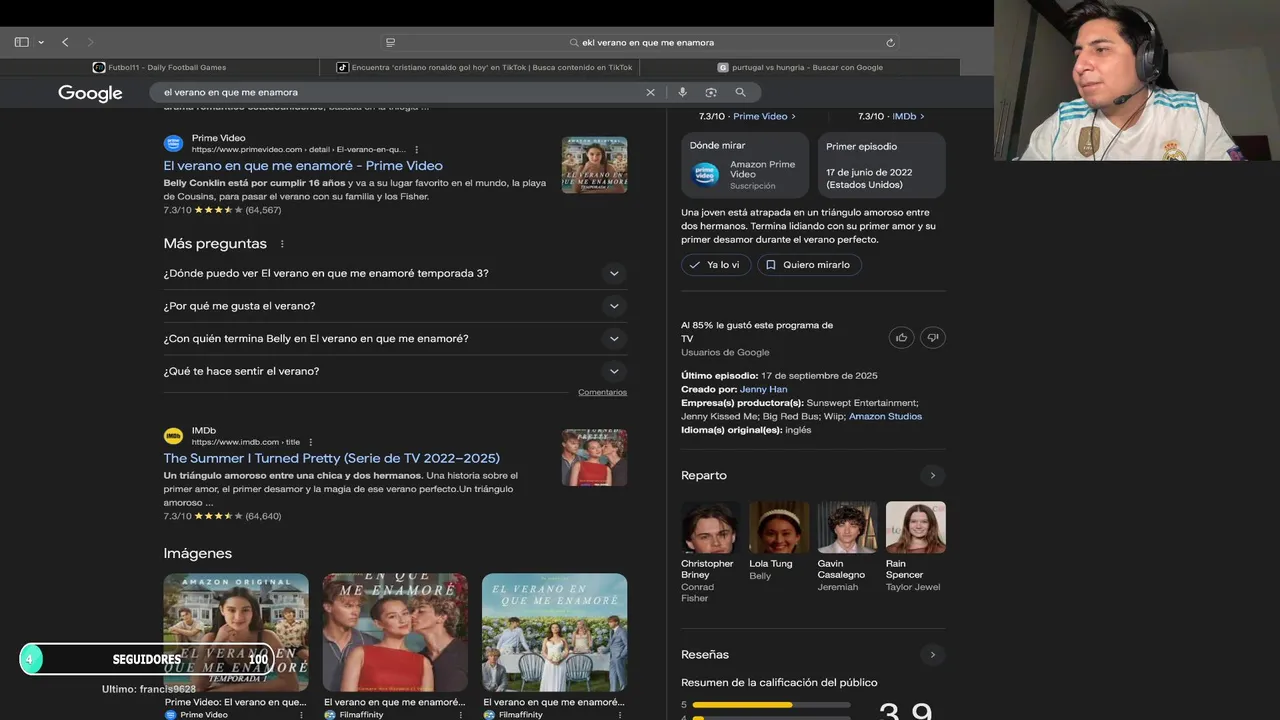Open Primer episodio info card
Screen dimensions: 1280x720
tap(882, 165)
